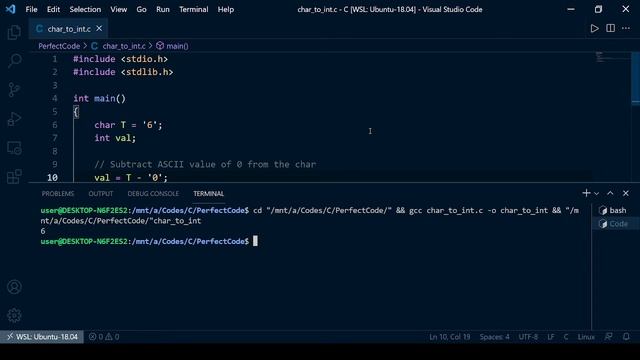The image size is (640, 360).
Task: Open the terminal launch profile dropdown
Action: pyautogui.click(x=596, y=193)
